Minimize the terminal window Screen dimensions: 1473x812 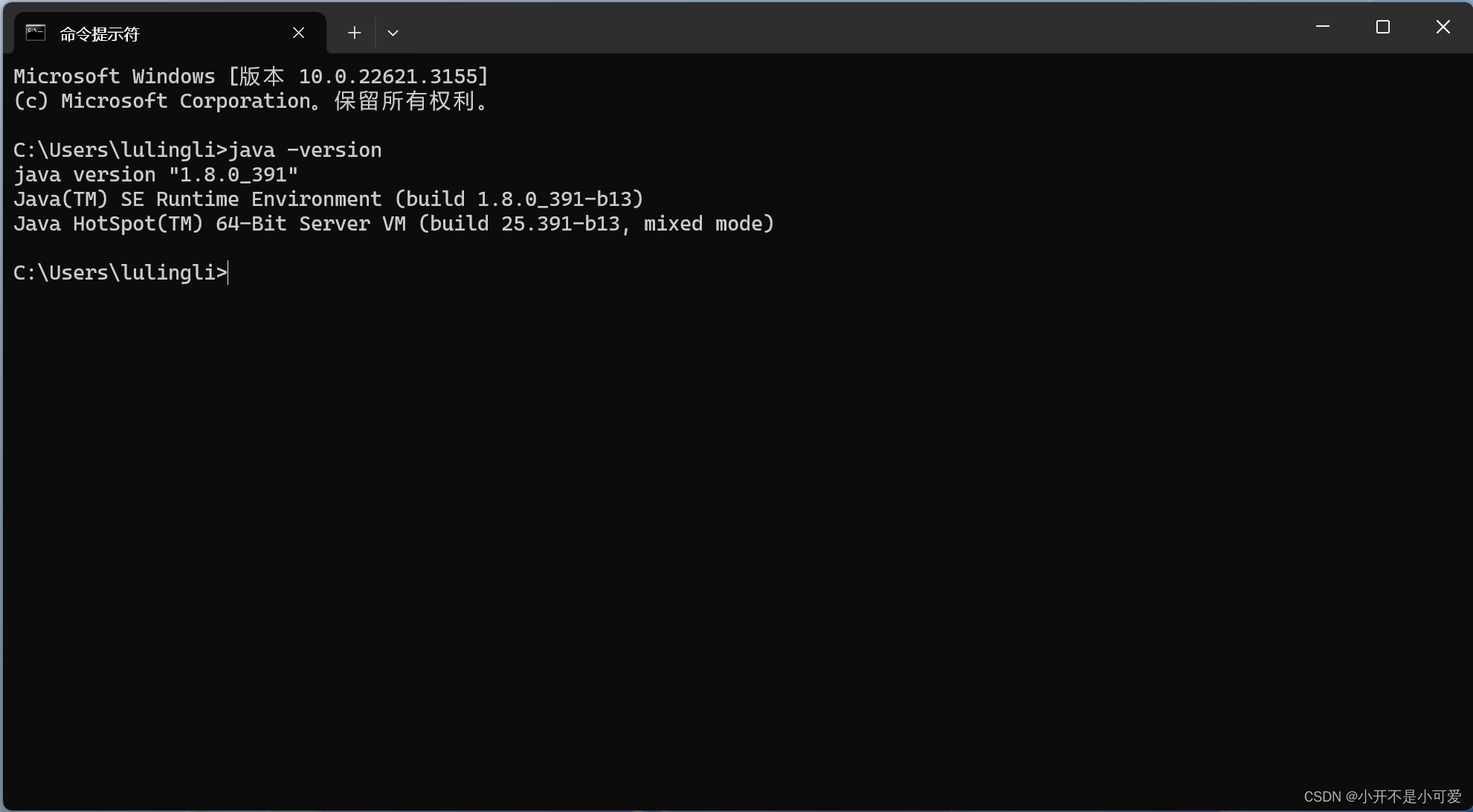tap(1322, 27)
